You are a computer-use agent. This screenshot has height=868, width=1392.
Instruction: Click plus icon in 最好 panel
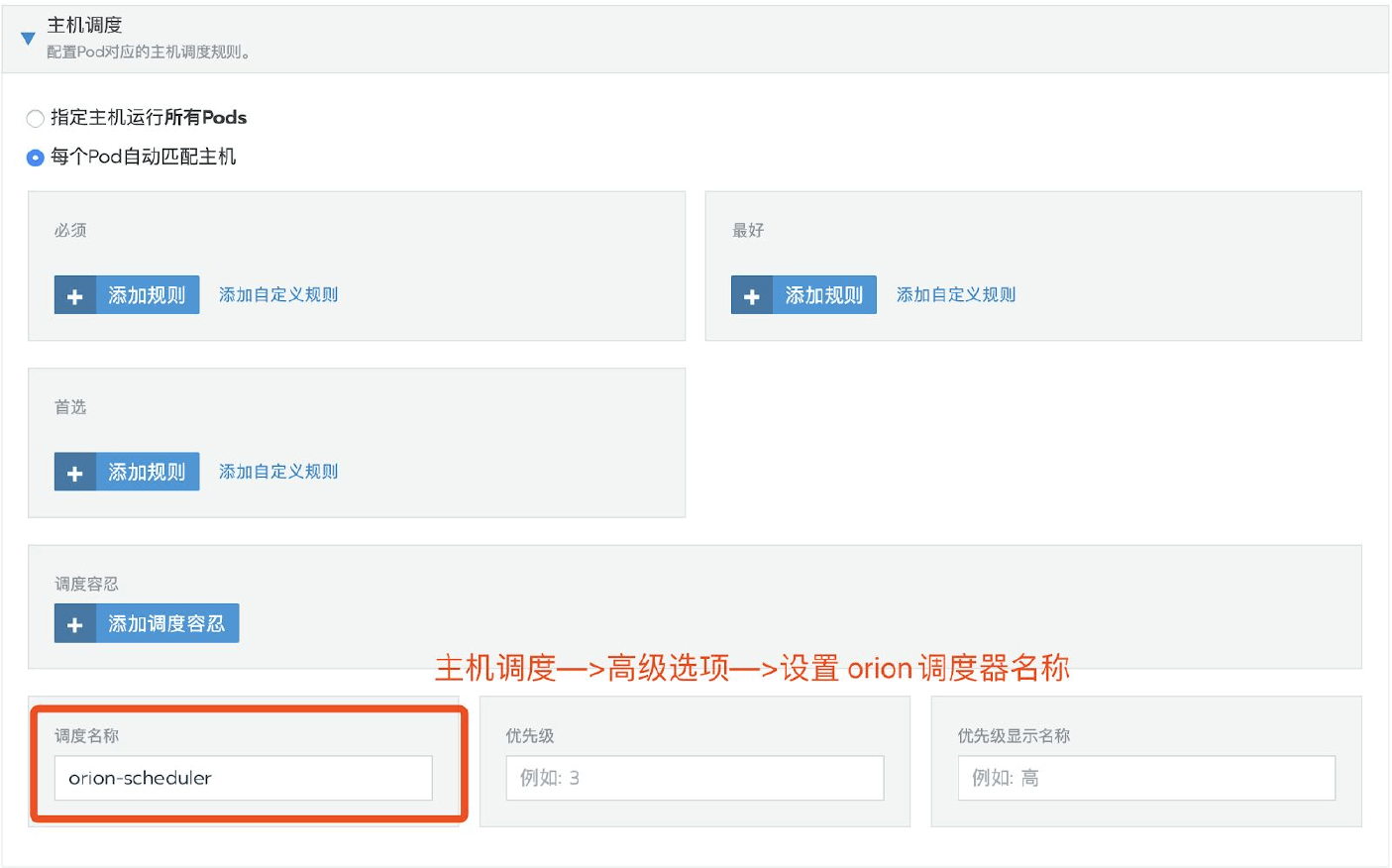pos(752,295)
